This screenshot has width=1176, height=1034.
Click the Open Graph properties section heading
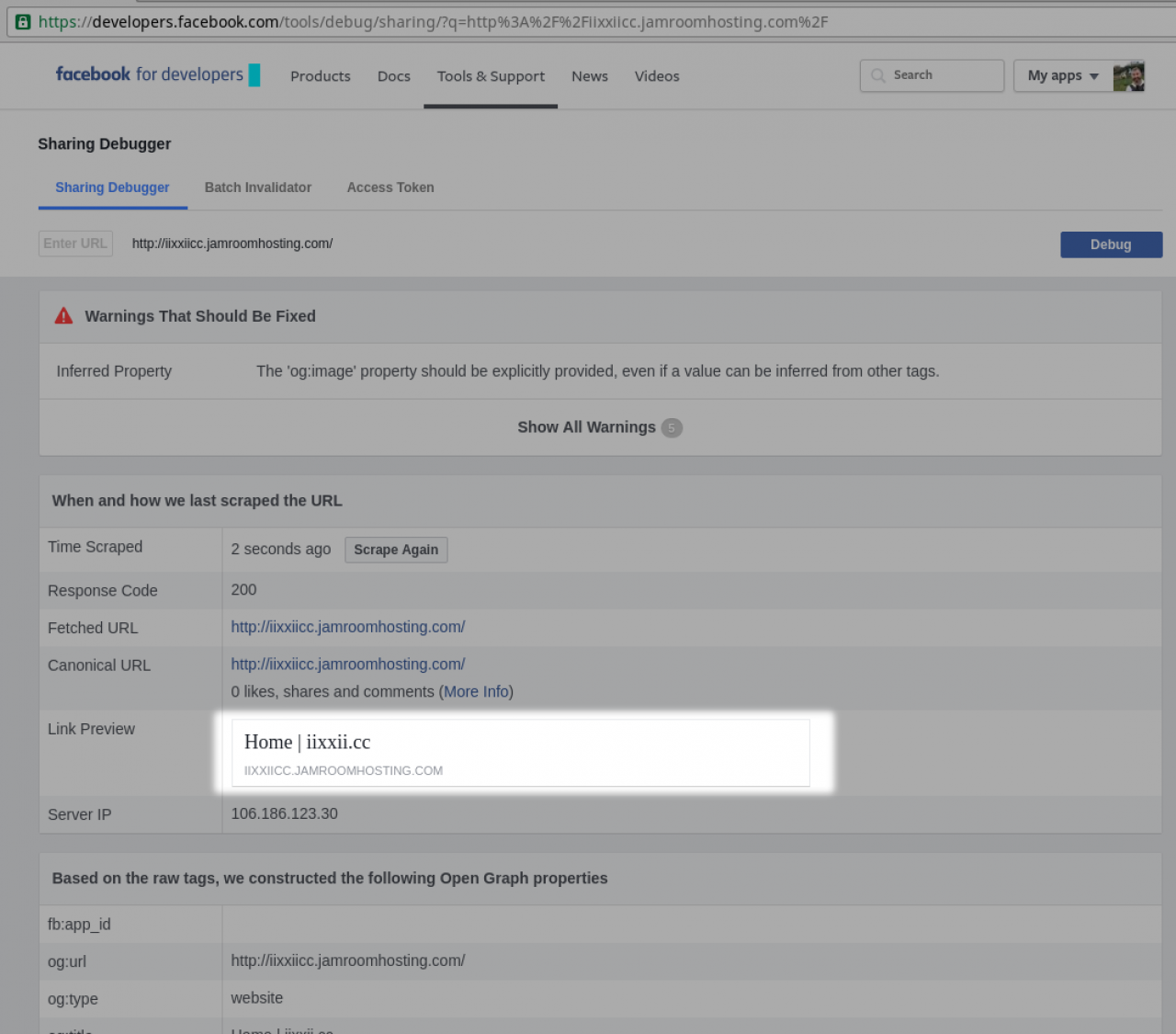point(330,879)
